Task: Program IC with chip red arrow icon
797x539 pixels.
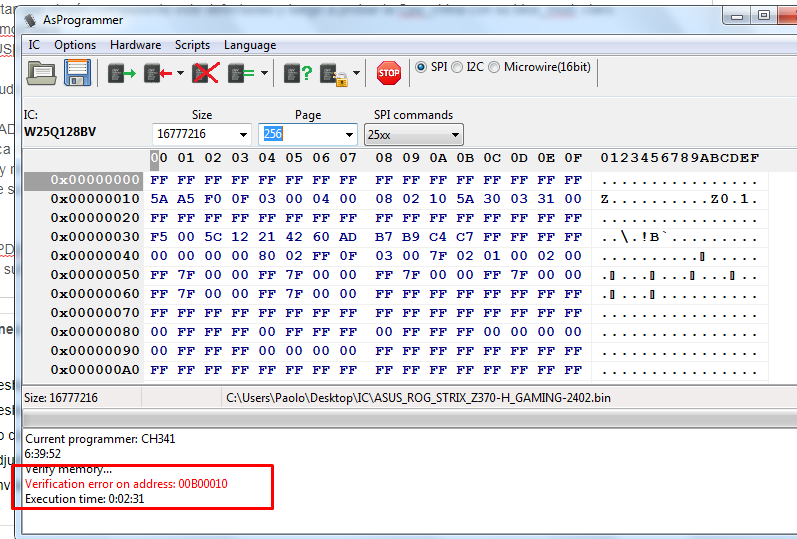Action: [158, 74]
